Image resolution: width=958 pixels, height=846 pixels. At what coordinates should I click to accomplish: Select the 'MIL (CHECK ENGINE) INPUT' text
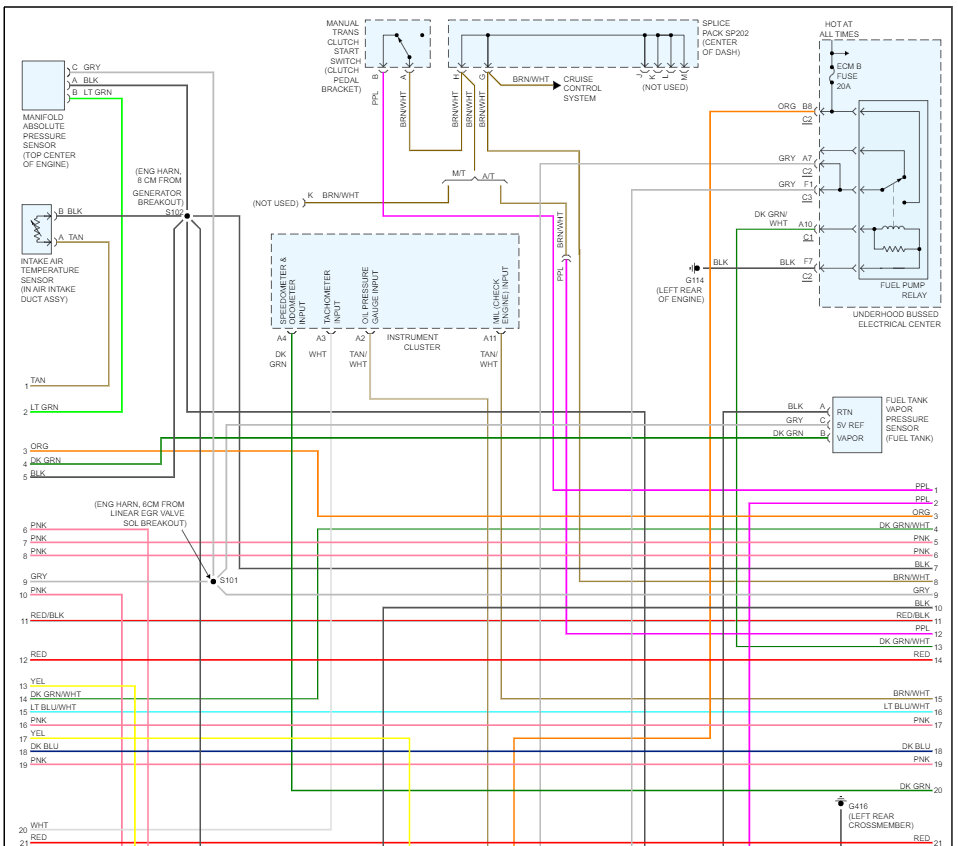click(x=500, y=295)
